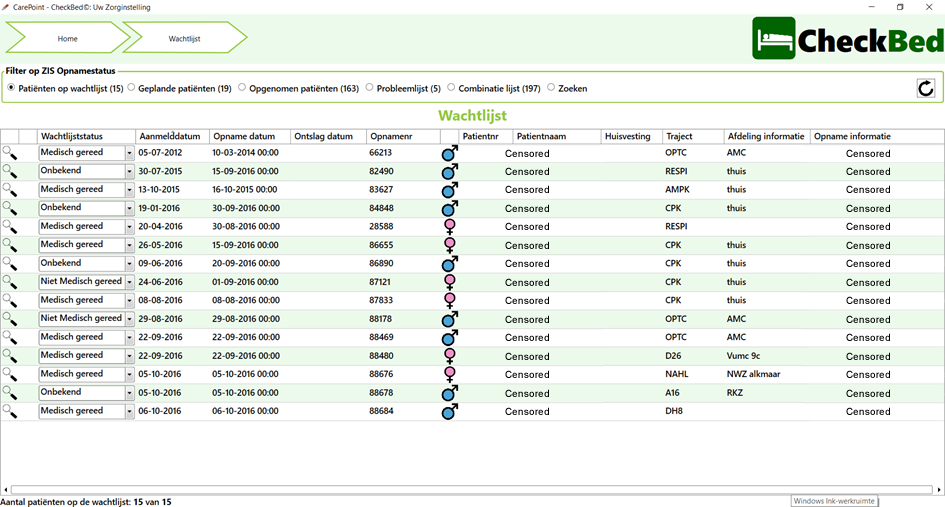Open magnifier details for admission 88678
Viewport: 945px width, 507px height.
click(10, 392)
